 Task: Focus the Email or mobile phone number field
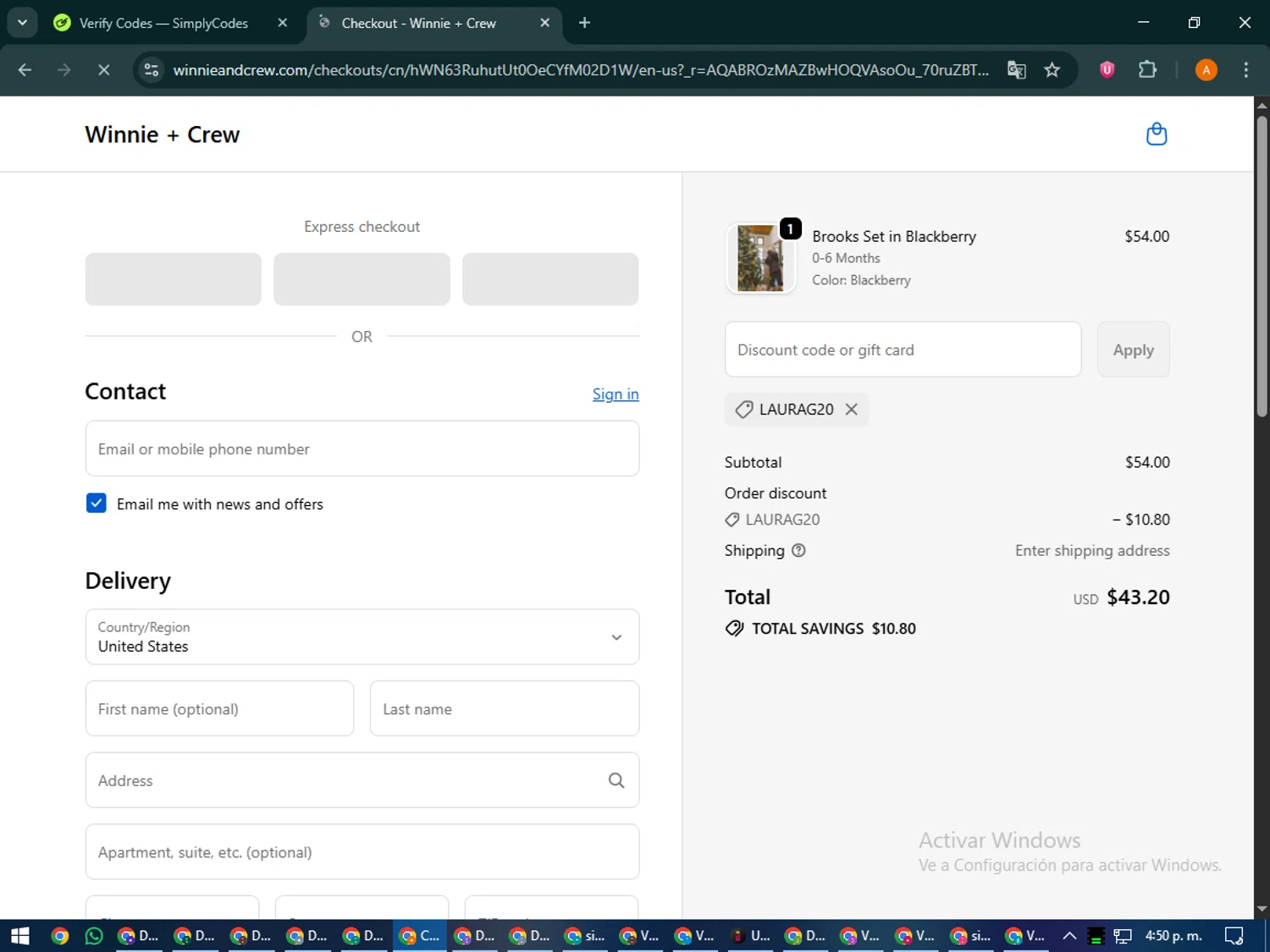[x=362, y=448]
